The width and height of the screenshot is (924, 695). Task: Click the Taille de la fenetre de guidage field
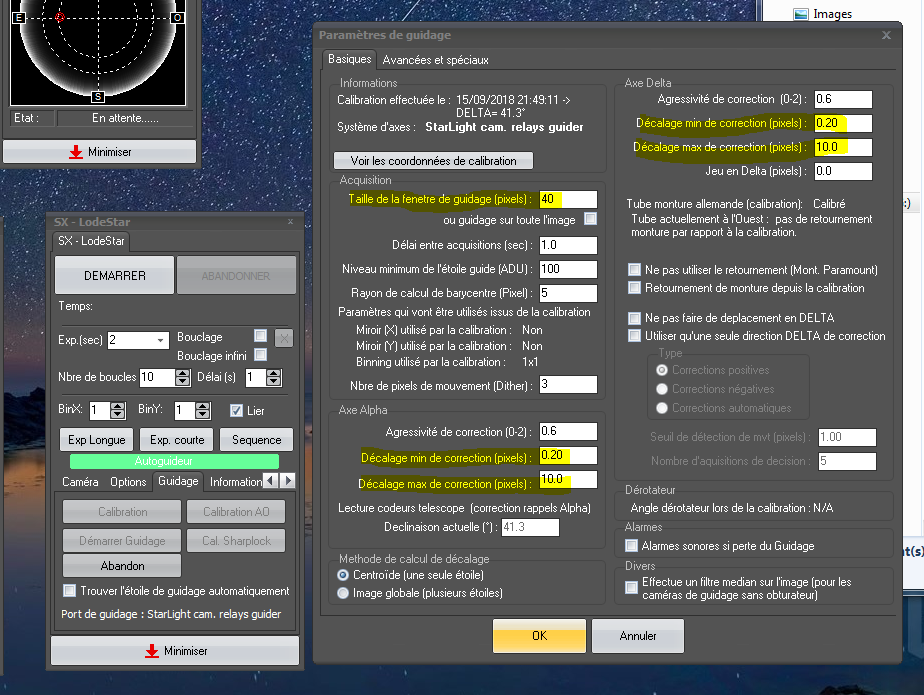point(568,199)
